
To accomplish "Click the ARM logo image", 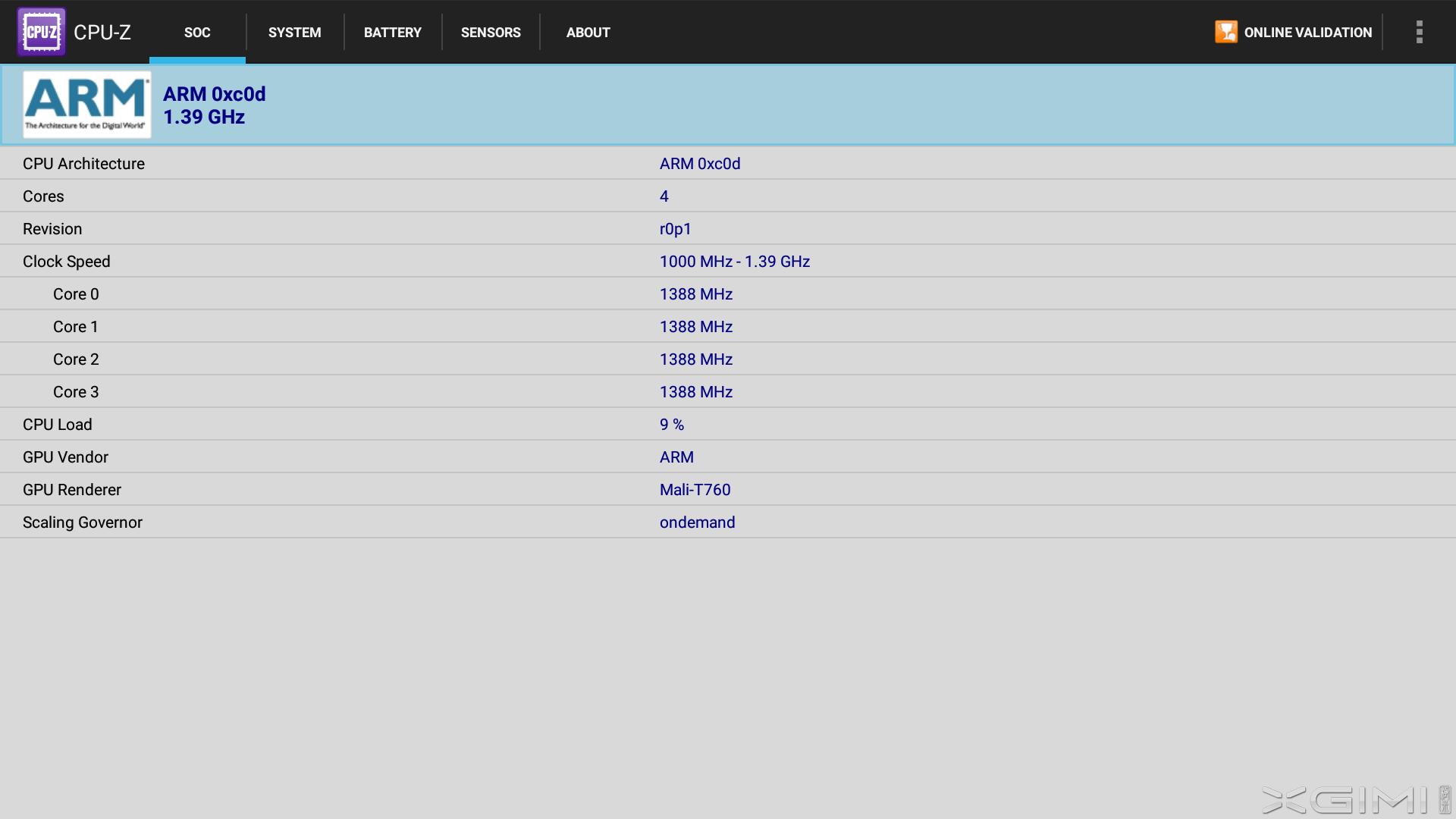I will tap(86, 105).
